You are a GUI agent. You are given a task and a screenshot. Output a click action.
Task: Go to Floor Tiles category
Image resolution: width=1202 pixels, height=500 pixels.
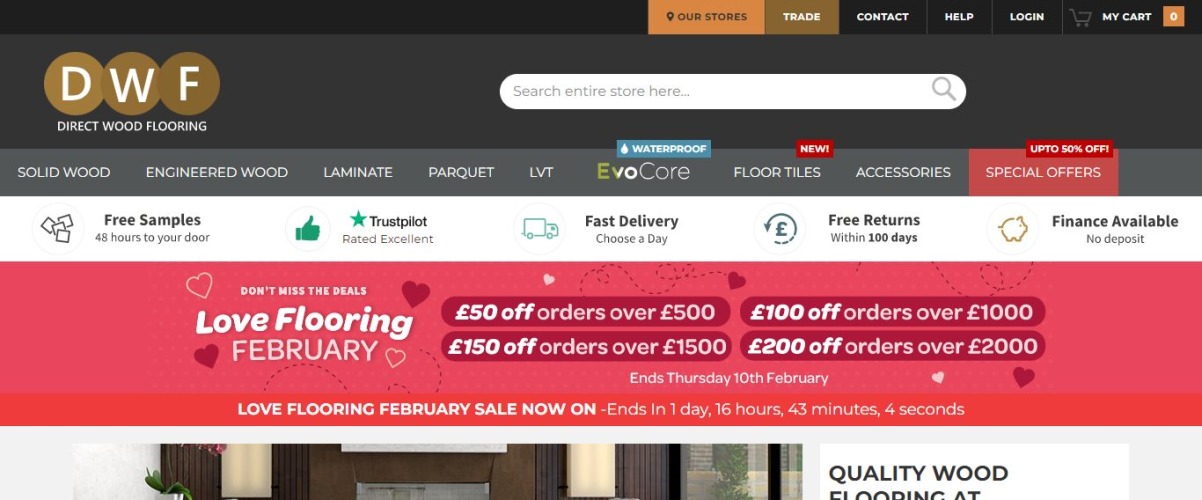777,172
